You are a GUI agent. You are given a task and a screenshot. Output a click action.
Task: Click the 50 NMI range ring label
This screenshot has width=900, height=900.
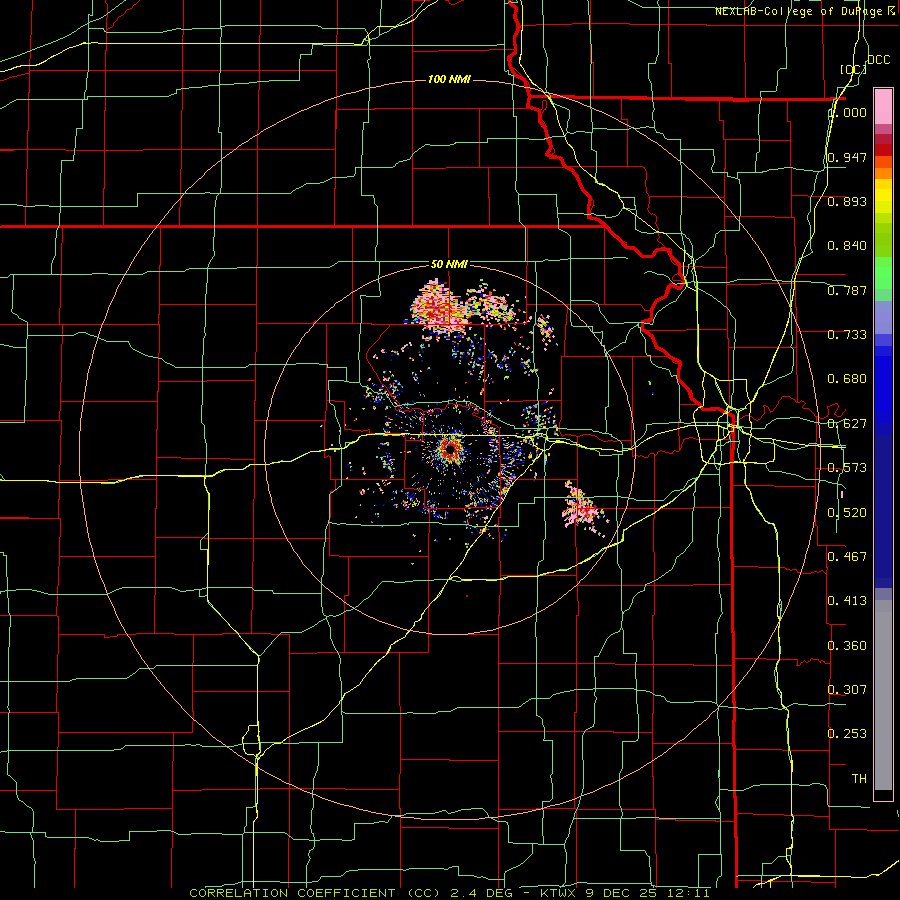click(449, 264)
